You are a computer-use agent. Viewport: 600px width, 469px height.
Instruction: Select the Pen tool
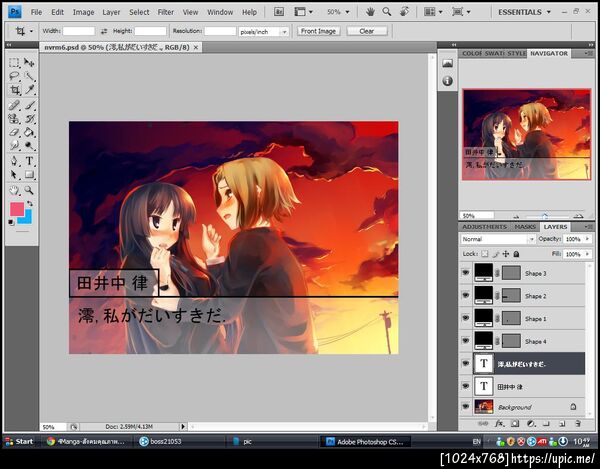pyautogui.click(x=15, y=161)
